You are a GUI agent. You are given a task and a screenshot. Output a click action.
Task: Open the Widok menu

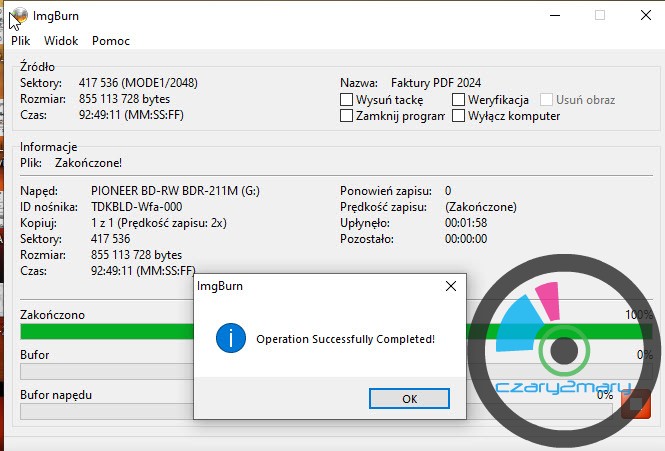point(61,41)
